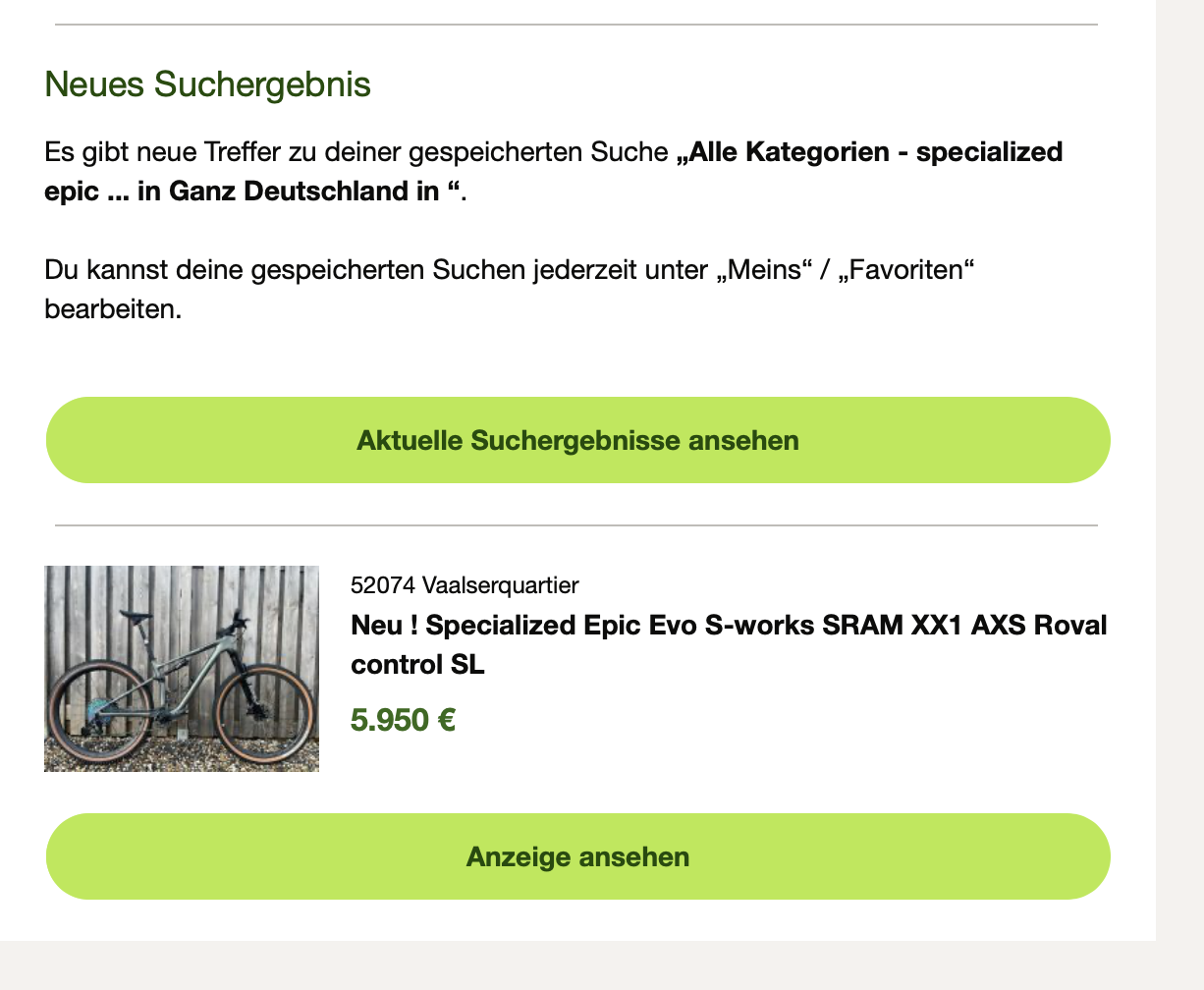Click 'control SL' in the listing title
This screenshot has height=990, width=1204.
417,665
